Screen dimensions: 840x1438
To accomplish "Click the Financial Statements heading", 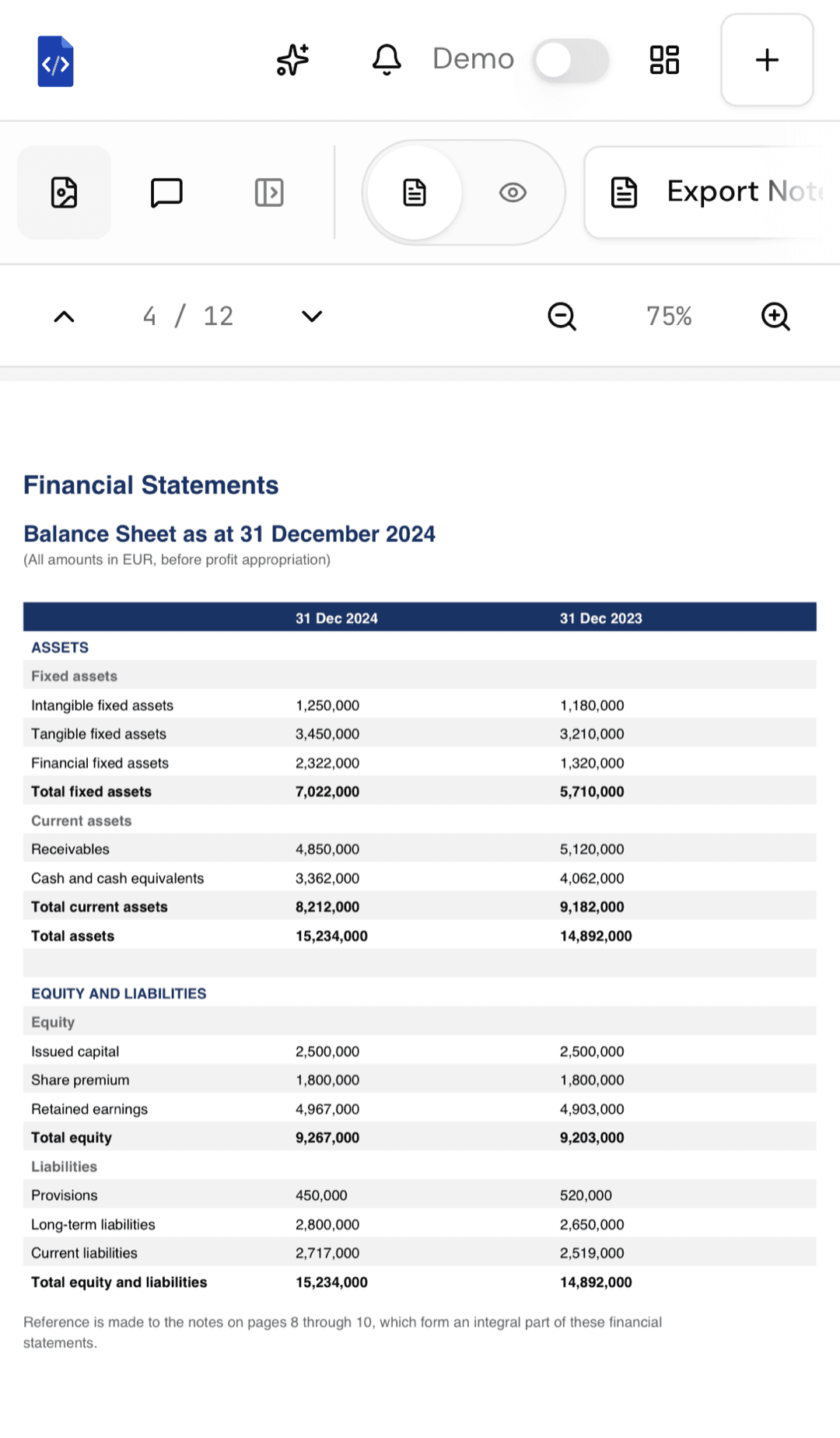I will [151, 485].
